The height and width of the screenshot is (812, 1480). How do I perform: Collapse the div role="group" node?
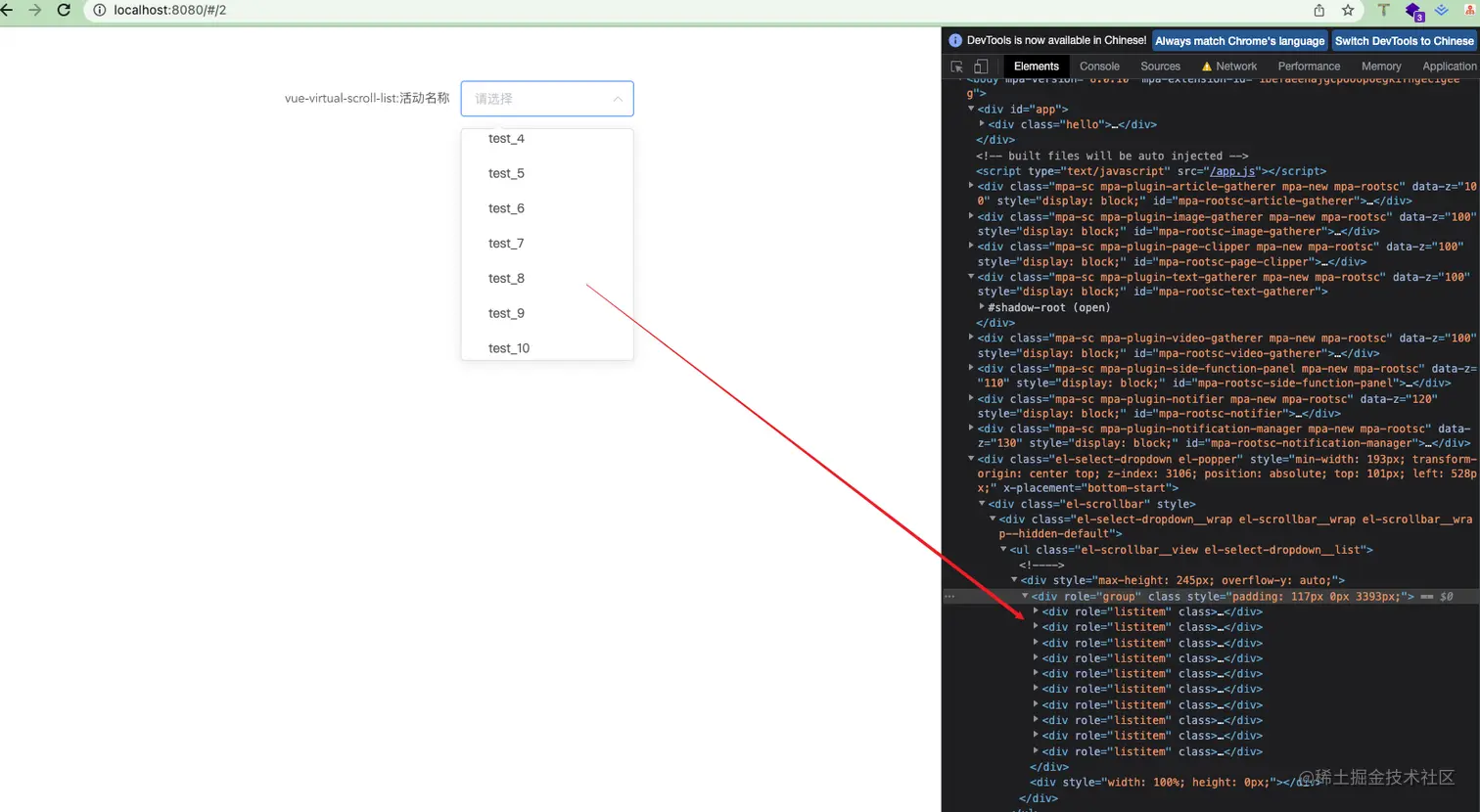[x=1025, y=596]
